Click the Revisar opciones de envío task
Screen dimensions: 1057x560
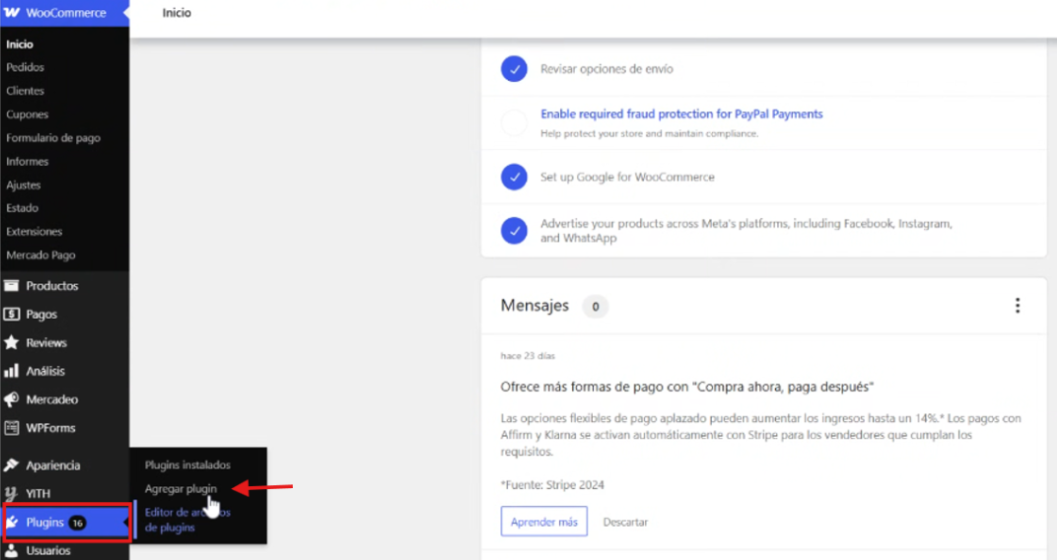click(x=607, y=69)
